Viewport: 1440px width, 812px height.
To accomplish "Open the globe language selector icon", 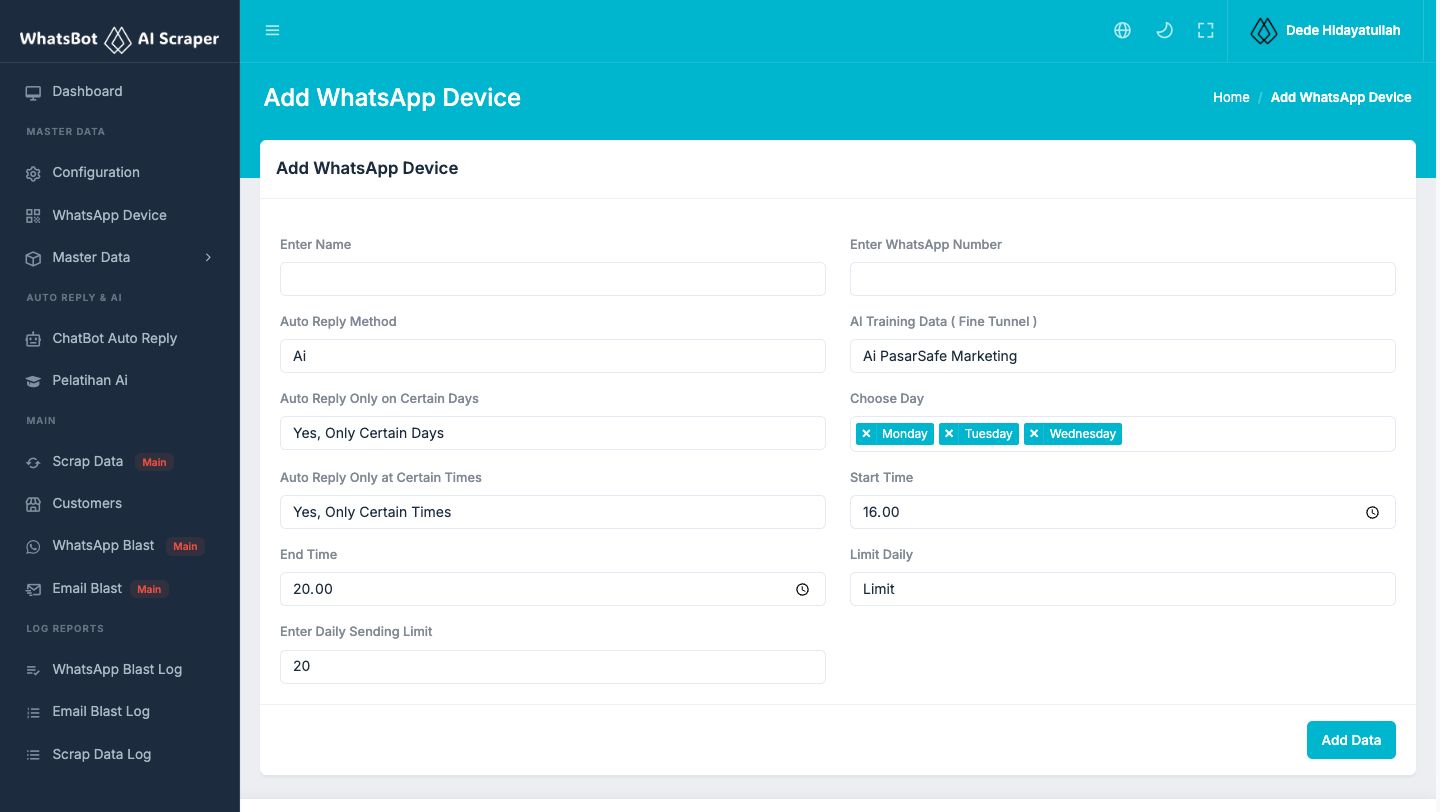I will 1122,30.
